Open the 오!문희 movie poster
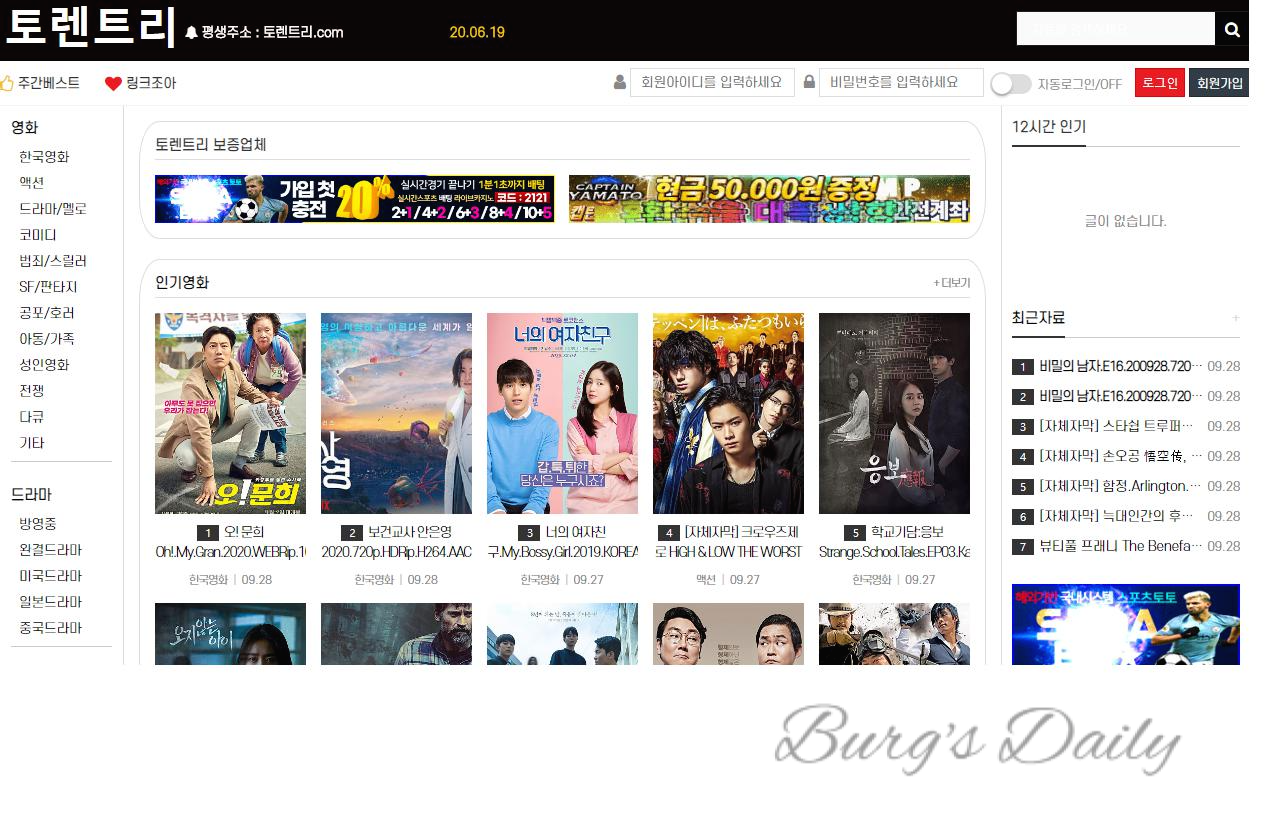 230,413
